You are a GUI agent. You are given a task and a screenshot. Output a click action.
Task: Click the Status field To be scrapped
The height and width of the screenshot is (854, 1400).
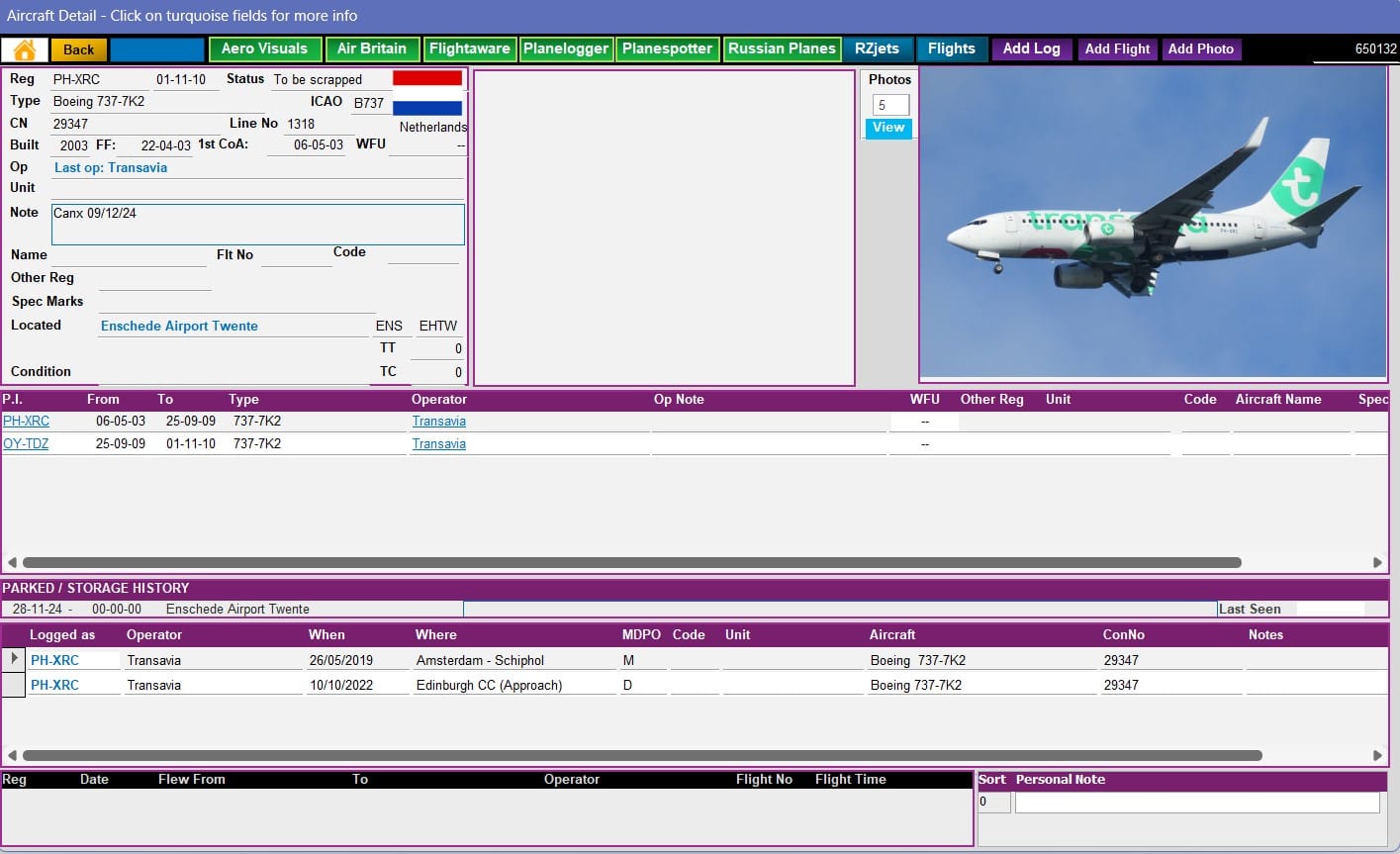click(330, 79)
